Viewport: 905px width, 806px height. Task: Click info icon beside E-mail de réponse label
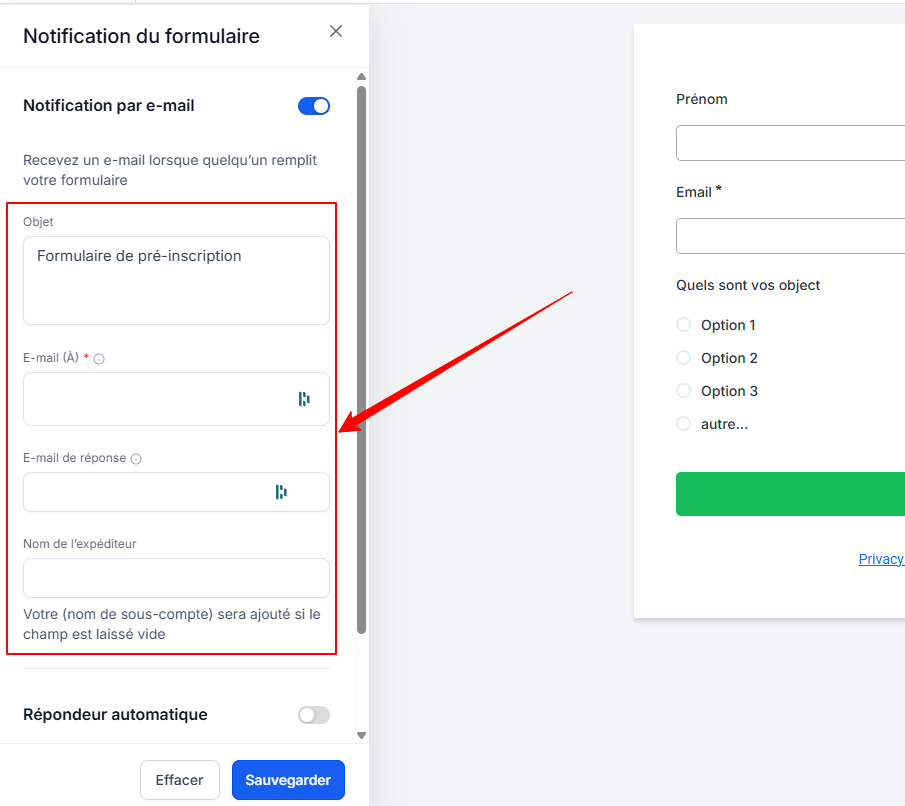136,459
